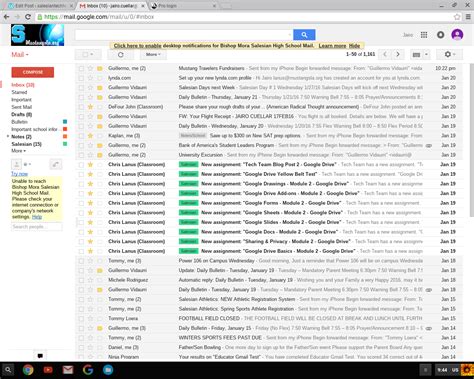Toggle importance marker on Salesian Days email
Viewport: 474px width, 379px height.
click(x=100, y=88)
